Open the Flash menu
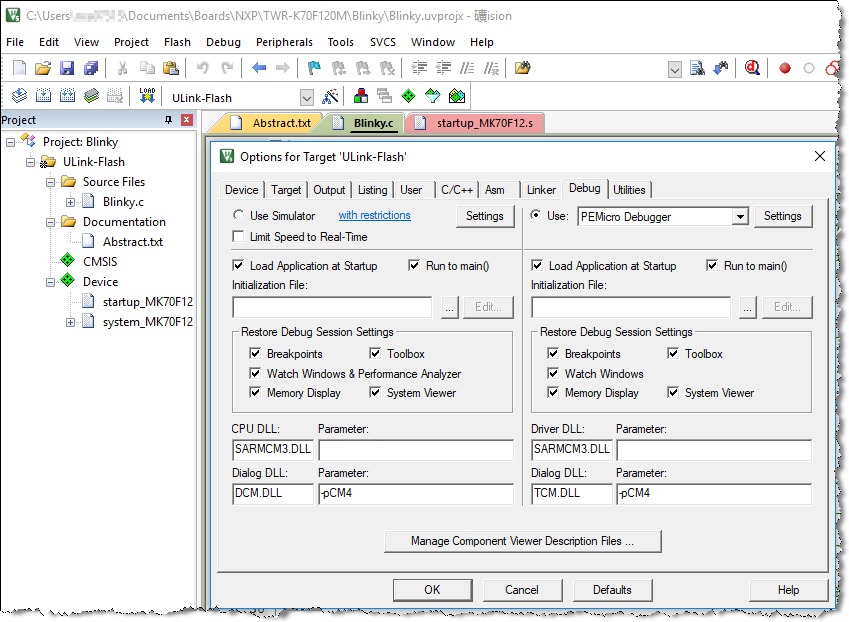Image resolution: width=849 pixels, height=622 pixels. coord(177,42)
